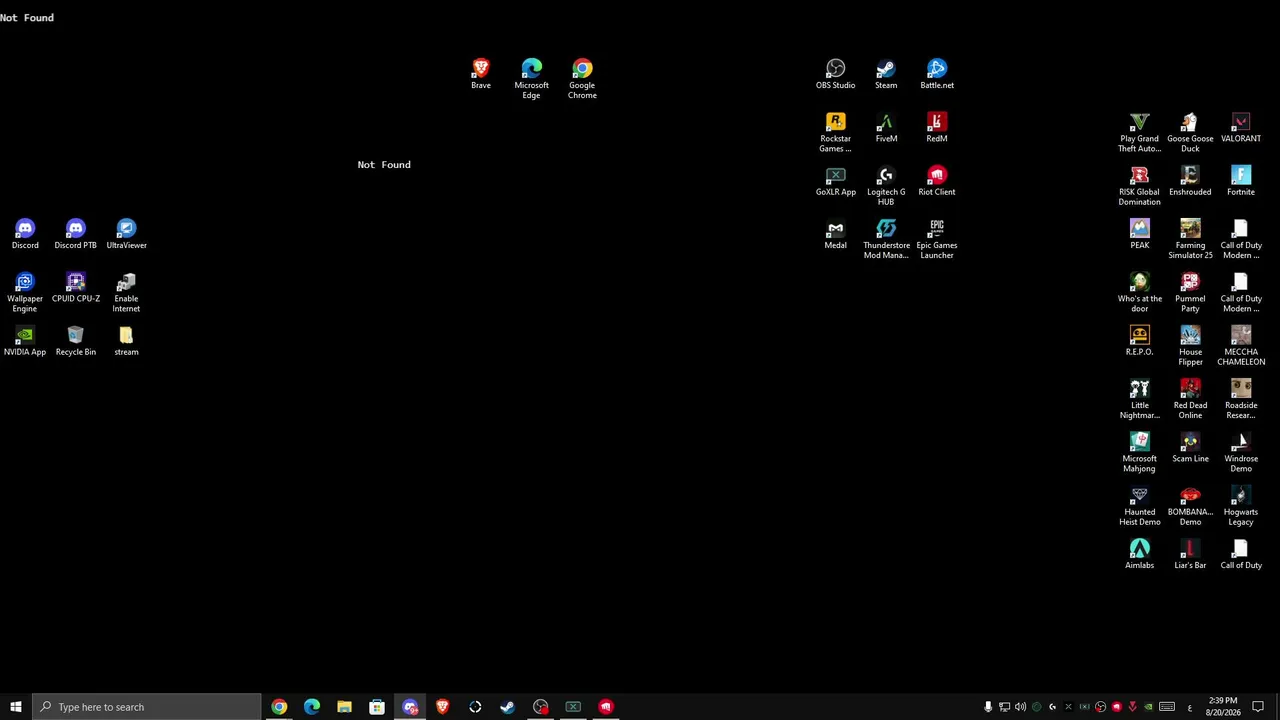The image size is (1280, 720).
Task: Select the Wallpaper Engine desktop icon
Action: (x=25, y=292)
